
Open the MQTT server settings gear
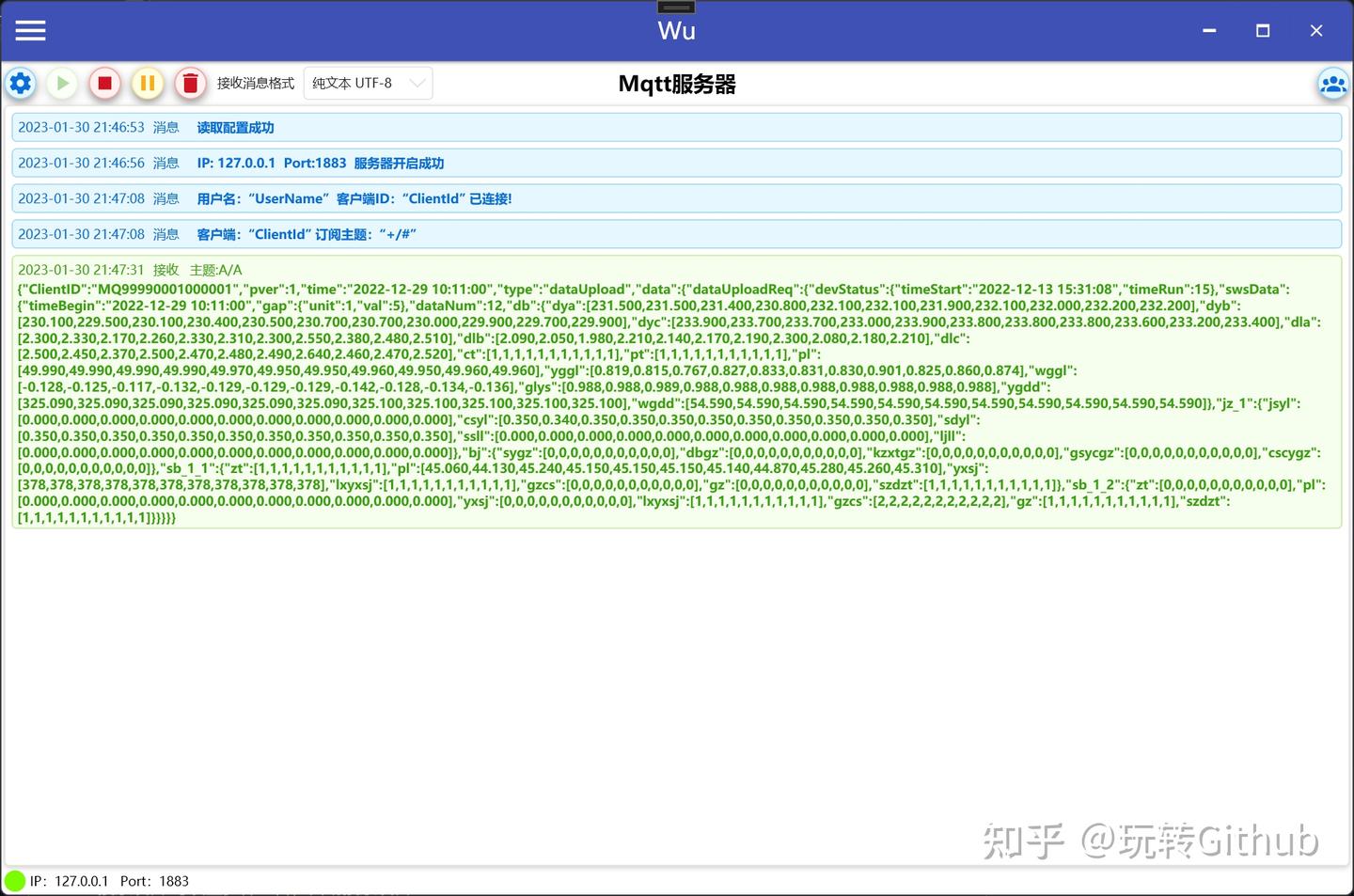pos(20,83)
